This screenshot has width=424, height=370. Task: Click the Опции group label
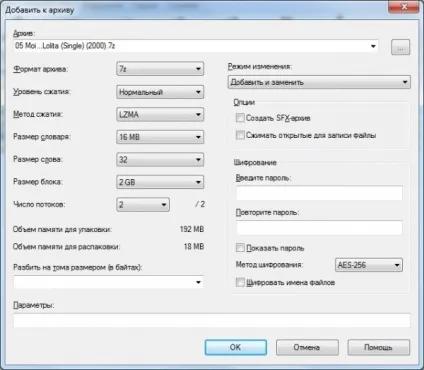click(244, 102)
